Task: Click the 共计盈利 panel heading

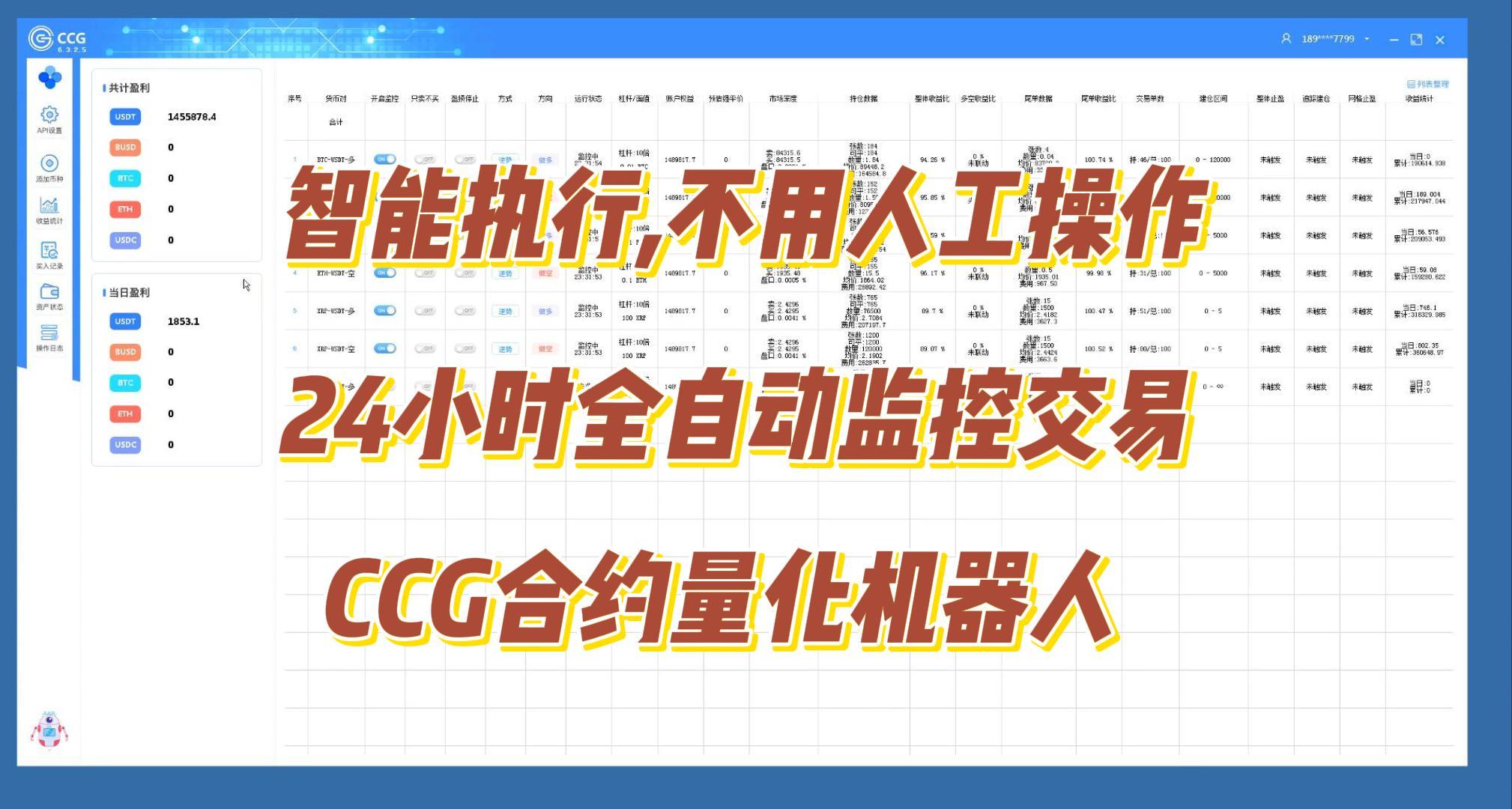Action: (x=129, y=88)
